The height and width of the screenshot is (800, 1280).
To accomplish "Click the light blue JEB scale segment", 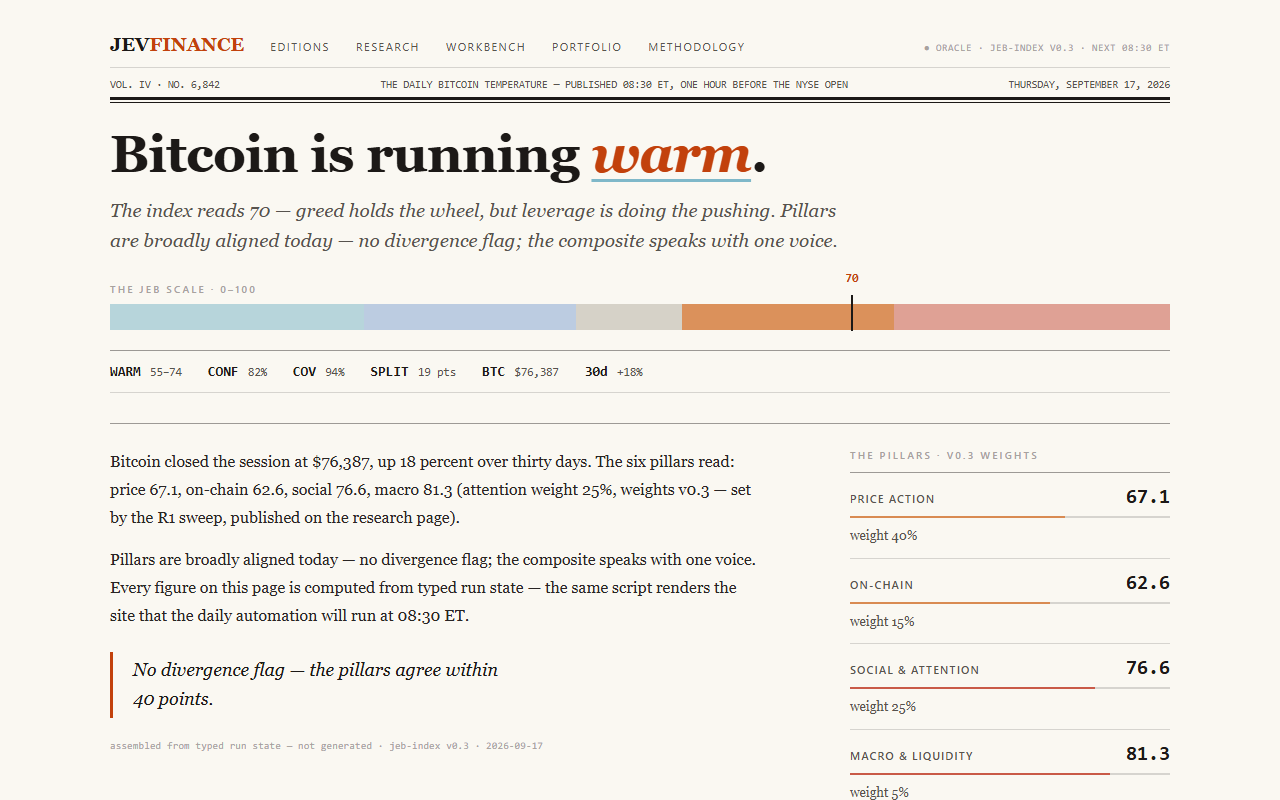I will click(x=470, y=317).
